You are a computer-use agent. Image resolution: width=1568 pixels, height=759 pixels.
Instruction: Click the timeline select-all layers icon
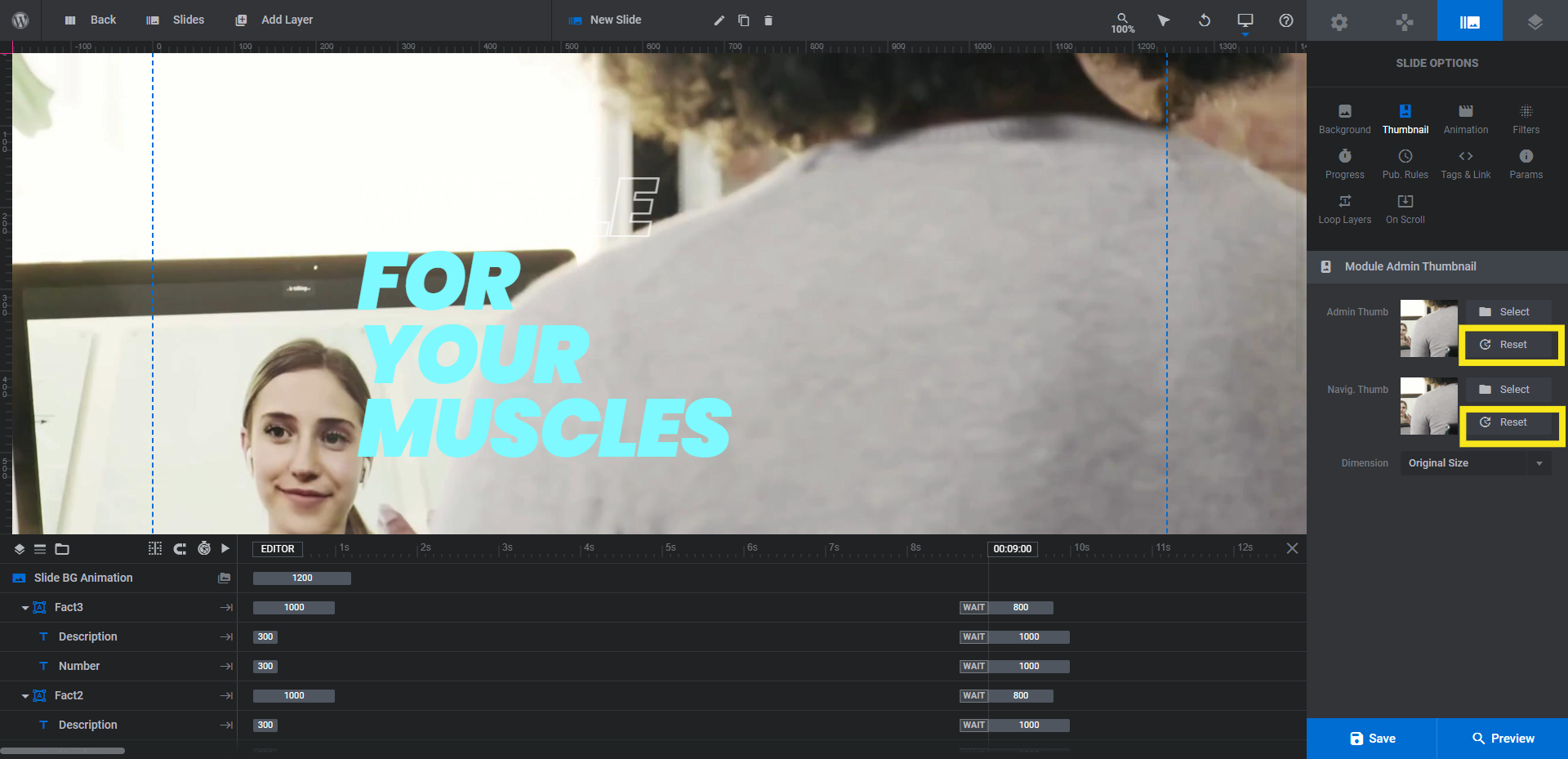[x=155, y=549]
